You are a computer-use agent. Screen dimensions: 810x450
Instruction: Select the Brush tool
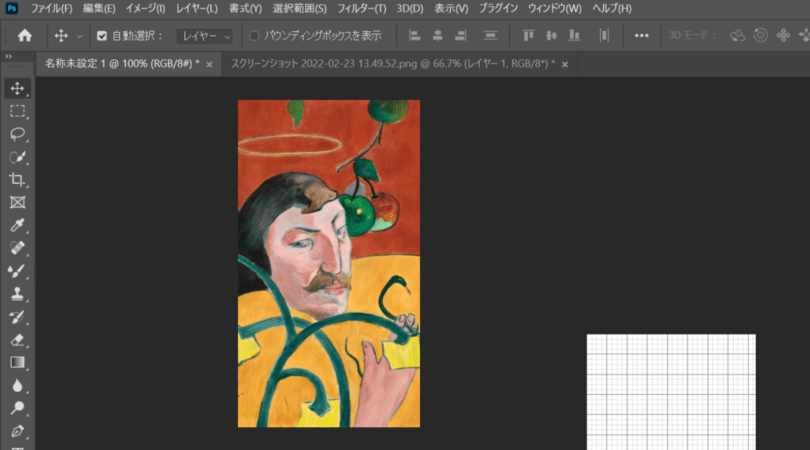coord(17,272)
